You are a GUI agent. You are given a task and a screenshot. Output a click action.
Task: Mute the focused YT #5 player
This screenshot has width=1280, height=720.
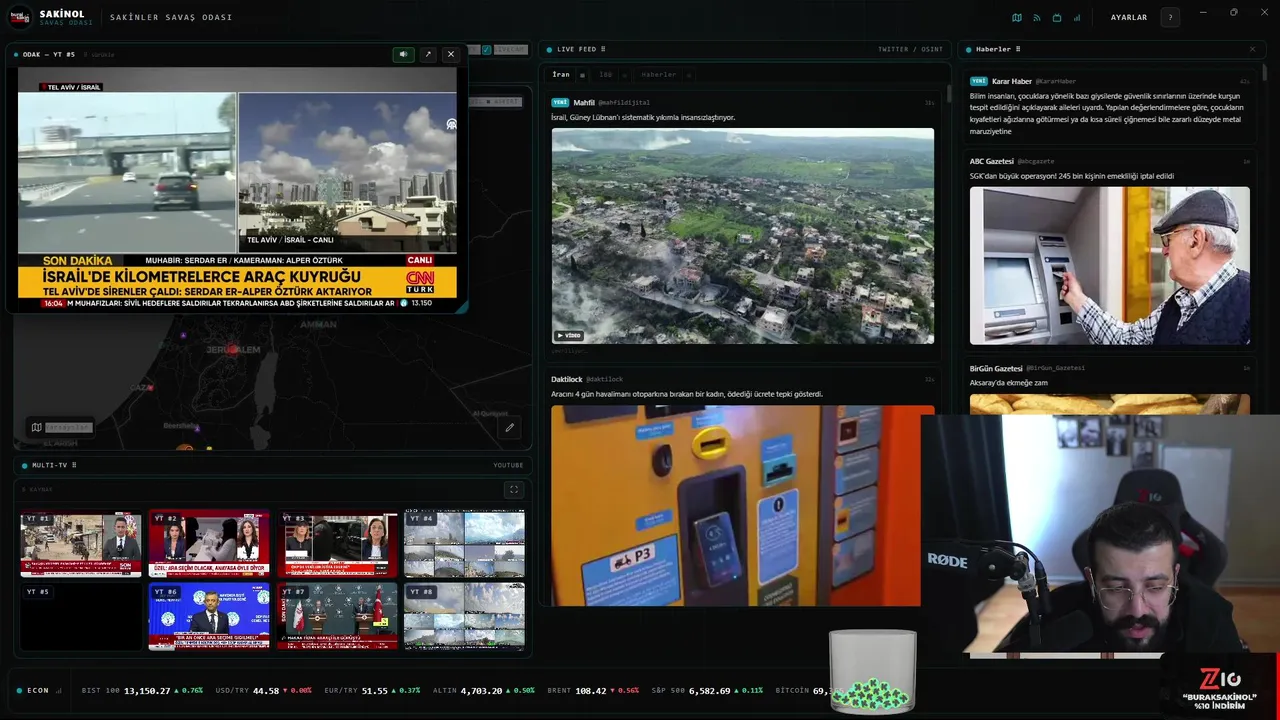(x=404, y=55)
